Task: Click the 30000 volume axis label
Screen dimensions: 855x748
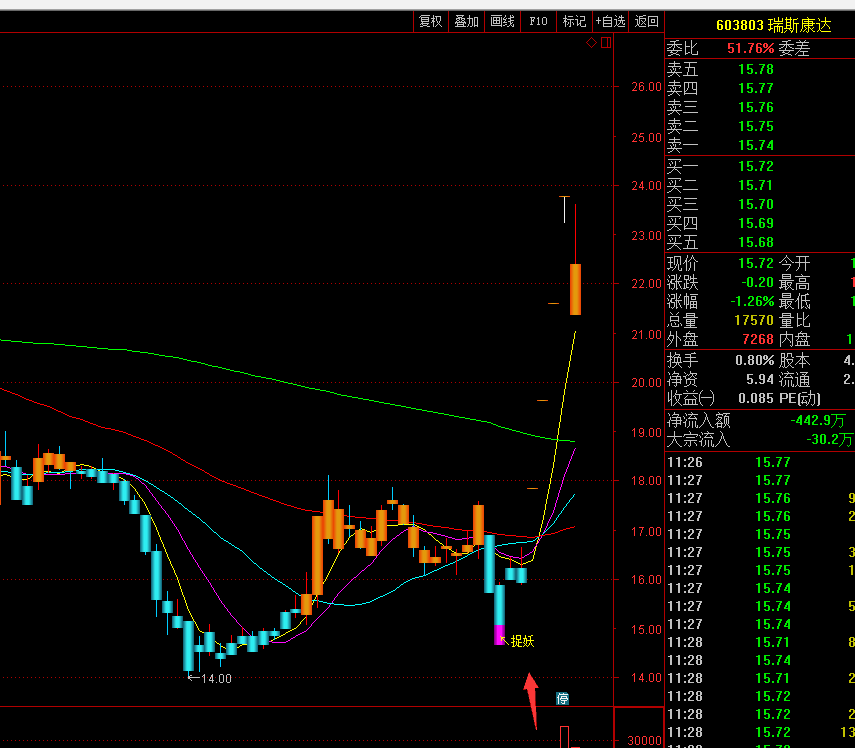Action: click(644, 740)
